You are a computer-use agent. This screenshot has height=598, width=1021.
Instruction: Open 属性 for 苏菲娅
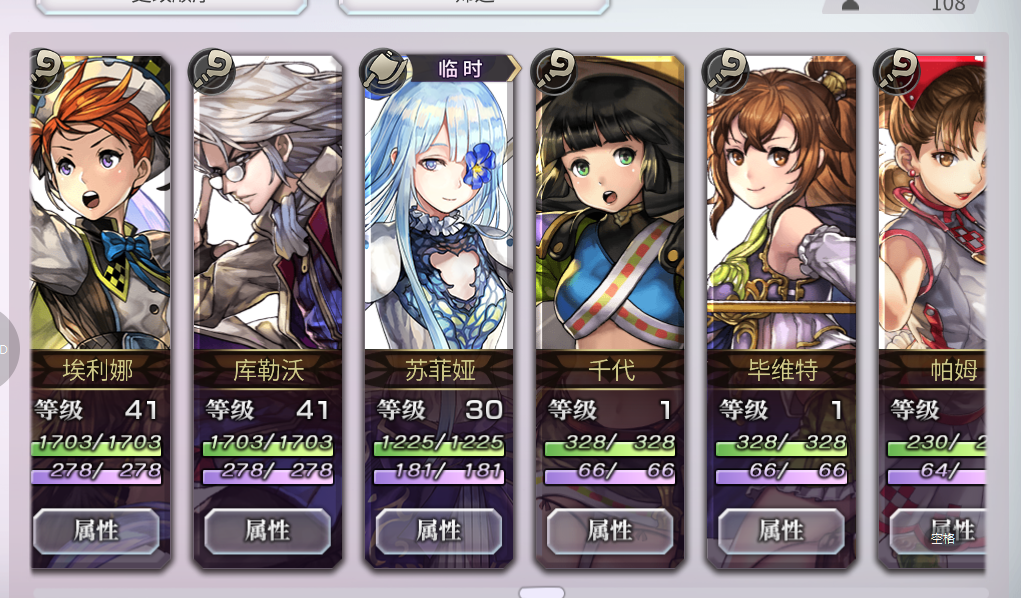click(439, 531)
